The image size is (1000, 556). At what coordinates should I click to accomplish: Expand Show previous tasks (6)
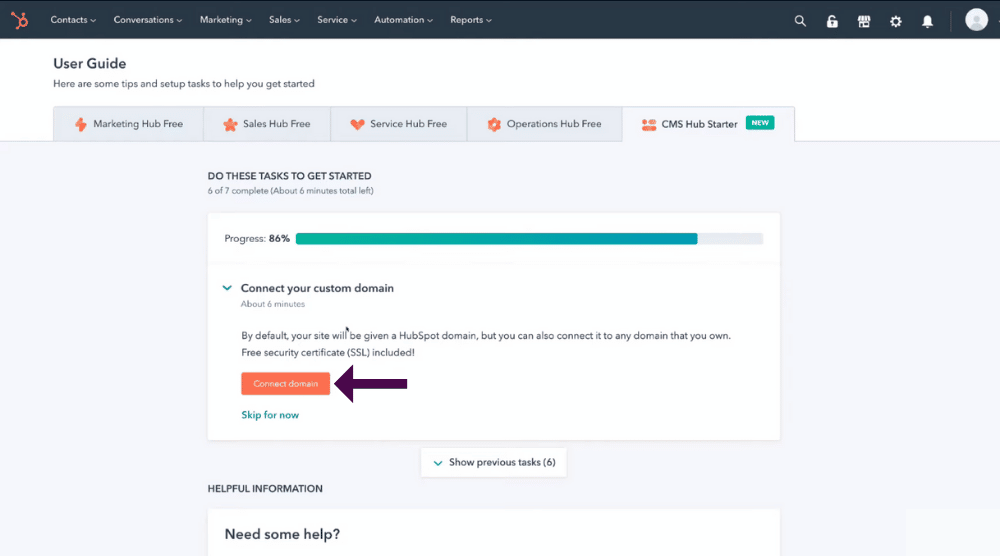point(494,462)
